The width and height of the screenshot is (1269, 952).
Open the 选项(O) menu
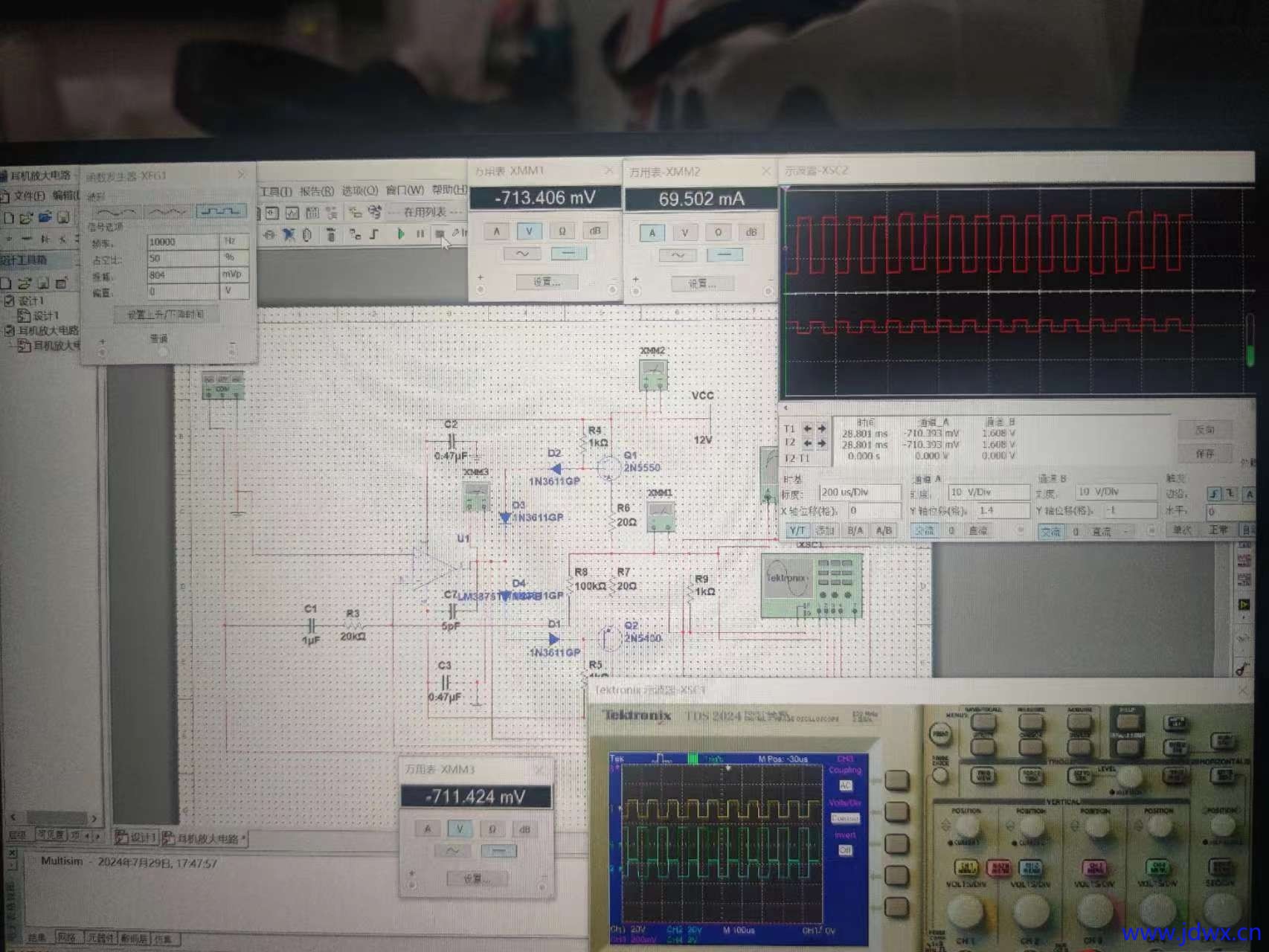pos(360,190)
